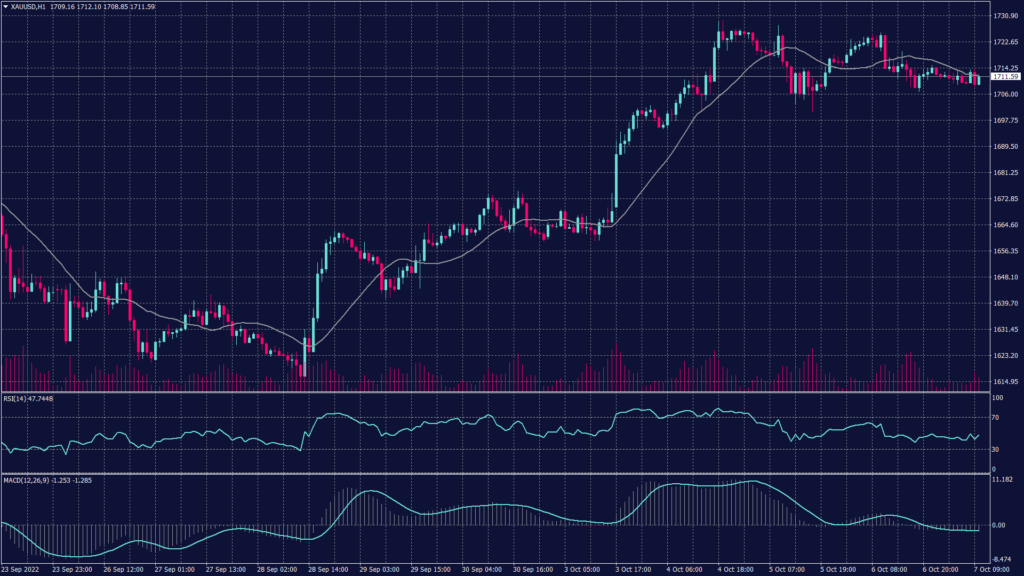
Task: Click the 28 Sep 14:00 time label
Action: point(328,568)
